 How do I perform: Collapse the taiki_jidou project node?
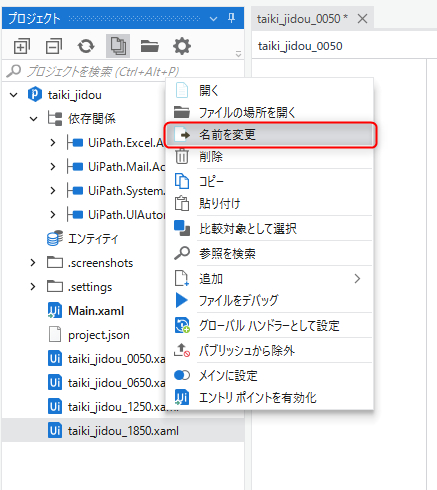coord(14,95)
